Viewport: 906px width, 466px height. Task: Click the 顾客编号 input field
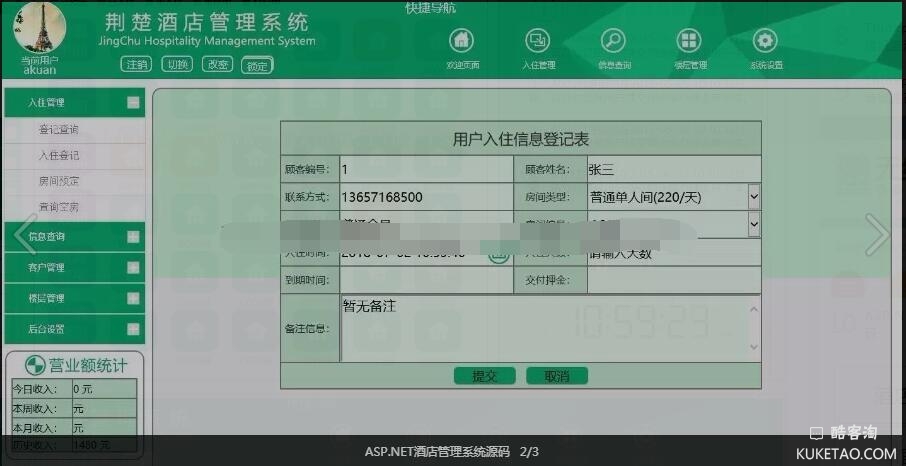click(426, 169)
